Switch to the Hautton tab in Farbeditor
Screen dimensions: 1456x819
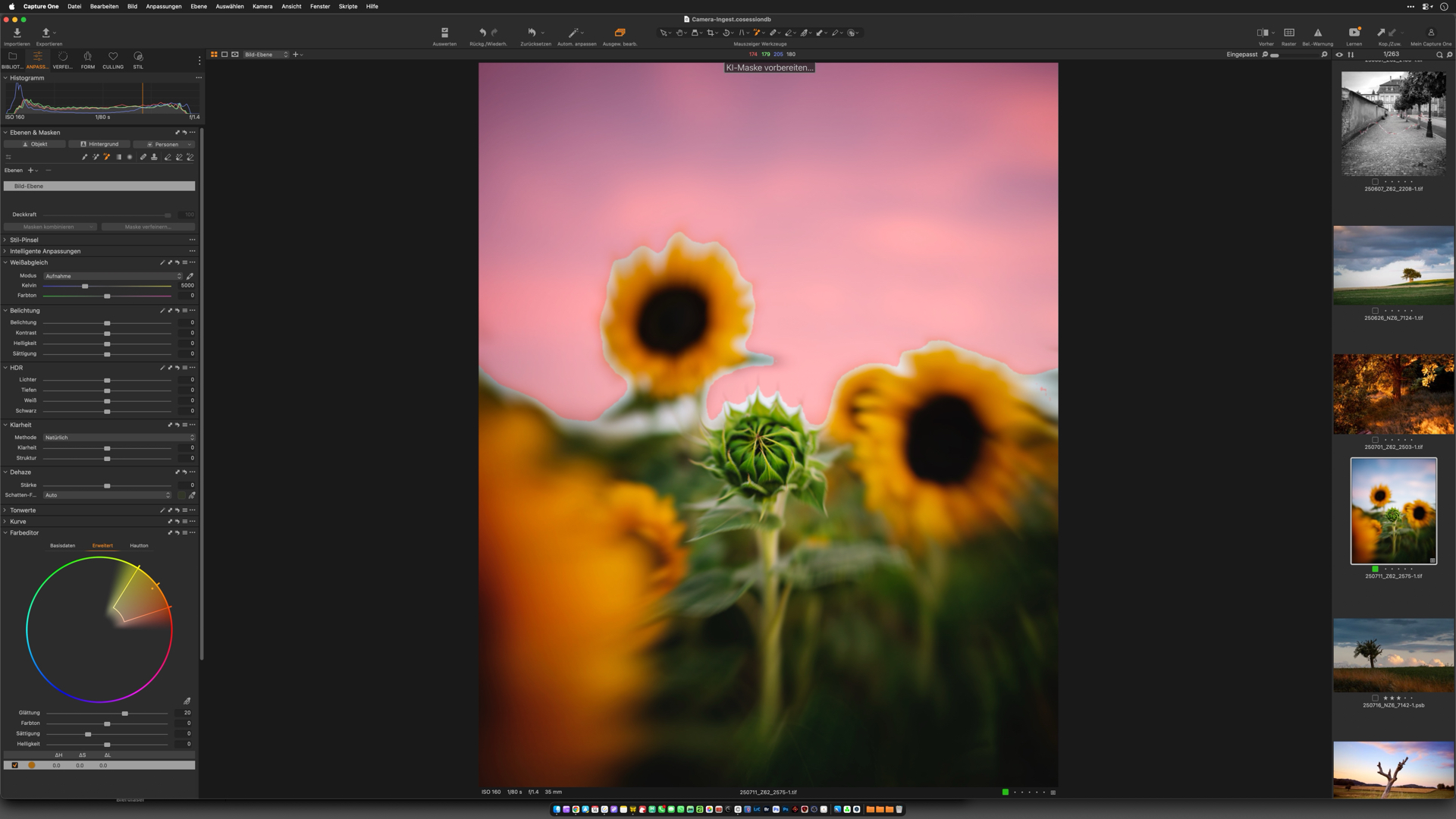coord(139,545)
